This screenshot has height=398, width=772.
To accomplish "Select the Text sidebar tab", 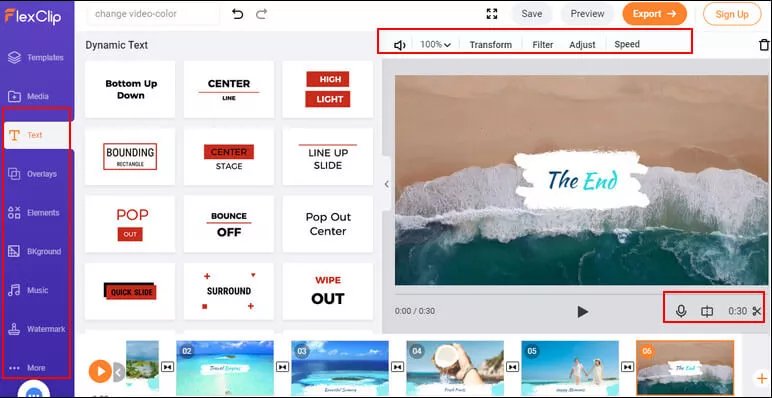I will pos(36,135).
